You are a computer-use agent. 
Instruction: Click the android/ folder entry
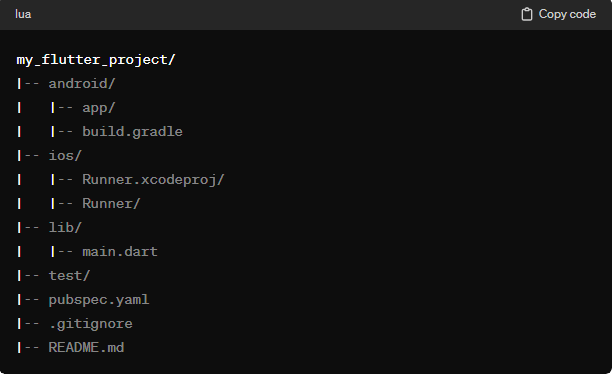pos(82,84)
